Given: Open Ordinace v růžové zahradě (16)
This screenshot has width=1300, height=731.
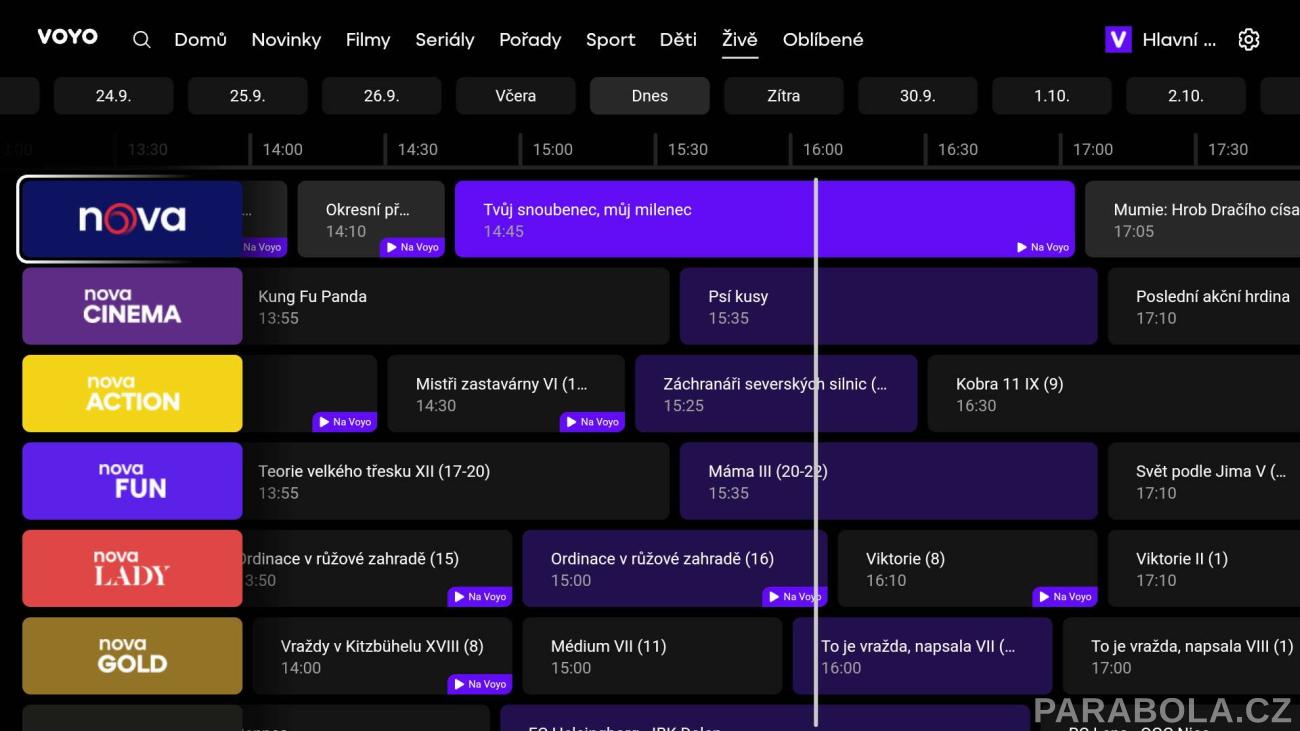Looking at the screenshot, I should 675,569.
